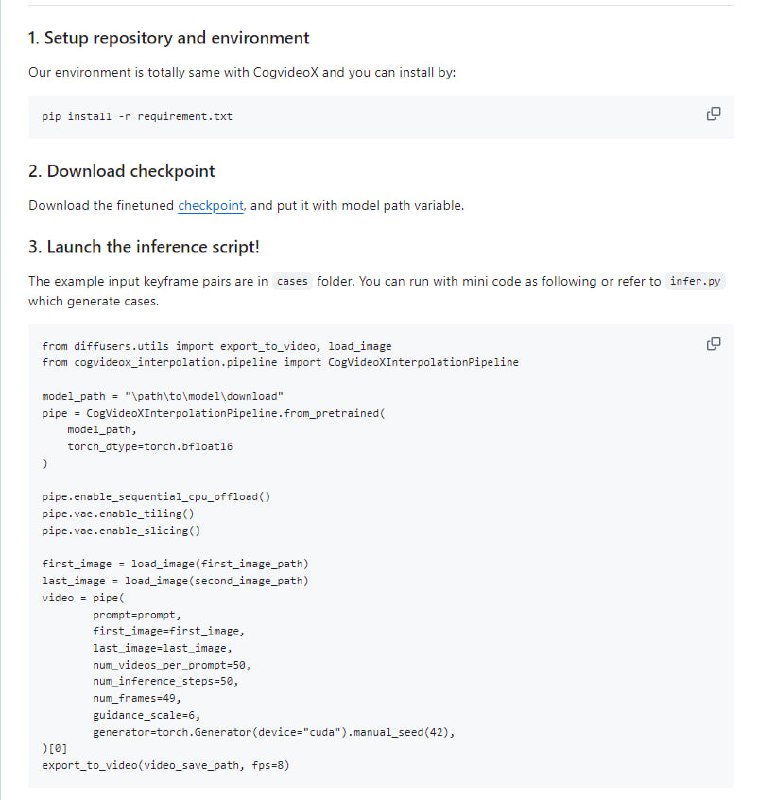Click the manual_seed(42) generator line

coord(274,732)
